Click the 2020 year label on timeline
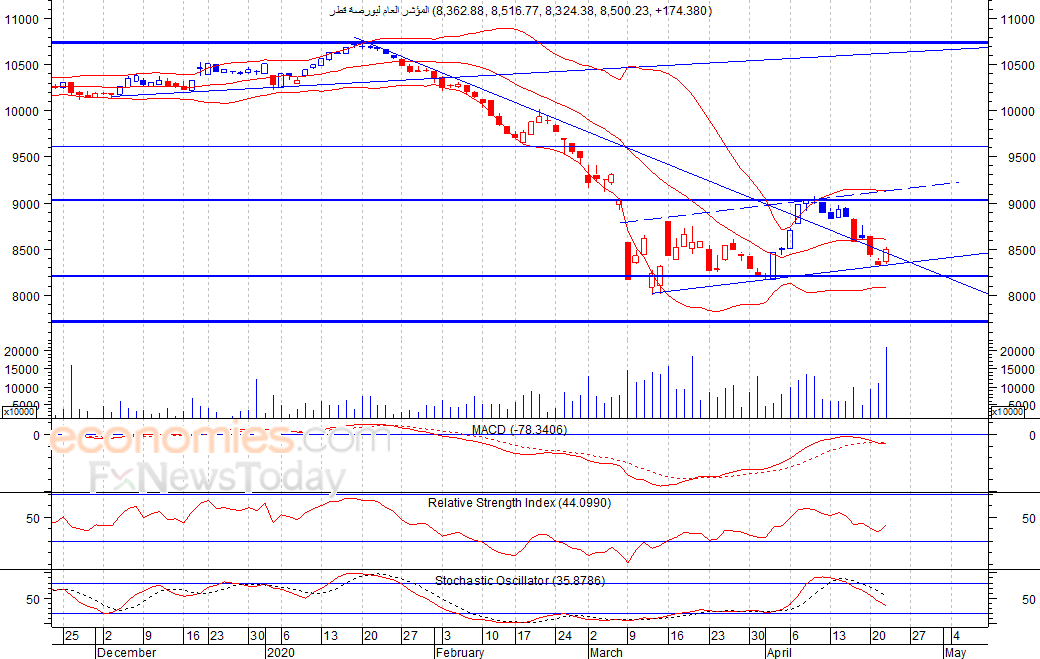 click(281, 652)
